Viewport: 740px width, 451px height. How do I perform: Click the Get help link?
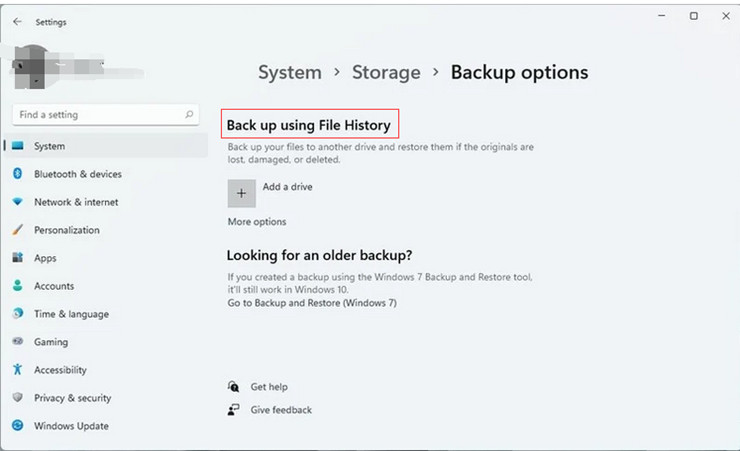tap(269, 387)
